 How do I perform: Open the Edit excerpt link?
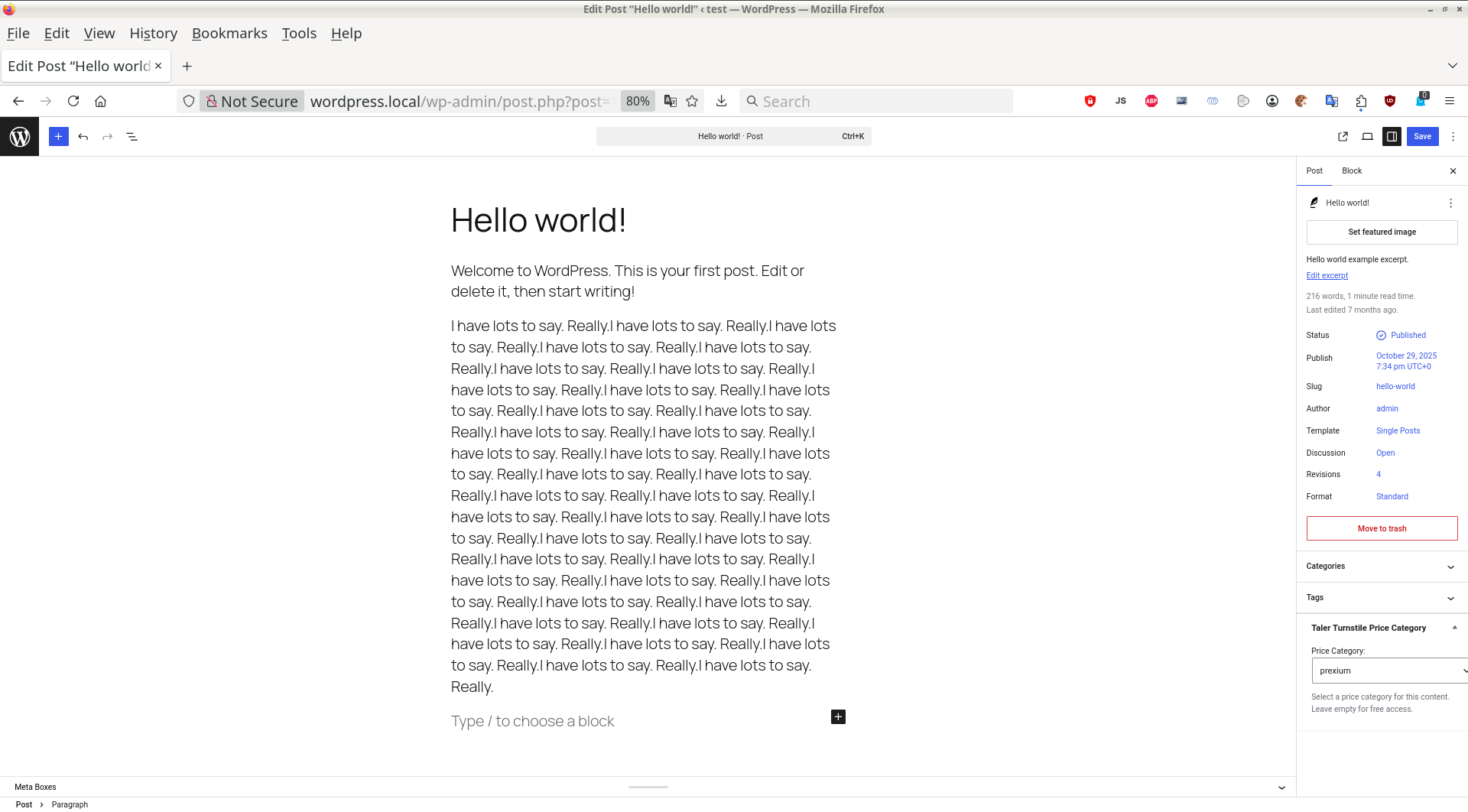1327,276
